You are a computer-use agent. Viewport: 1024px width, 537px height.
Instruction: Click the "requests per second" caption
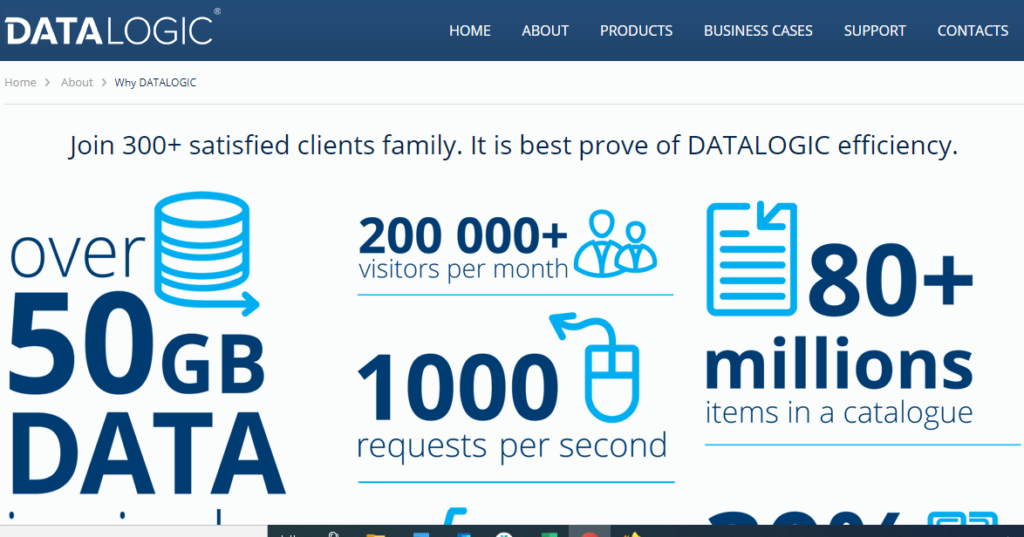click(512, 447)
